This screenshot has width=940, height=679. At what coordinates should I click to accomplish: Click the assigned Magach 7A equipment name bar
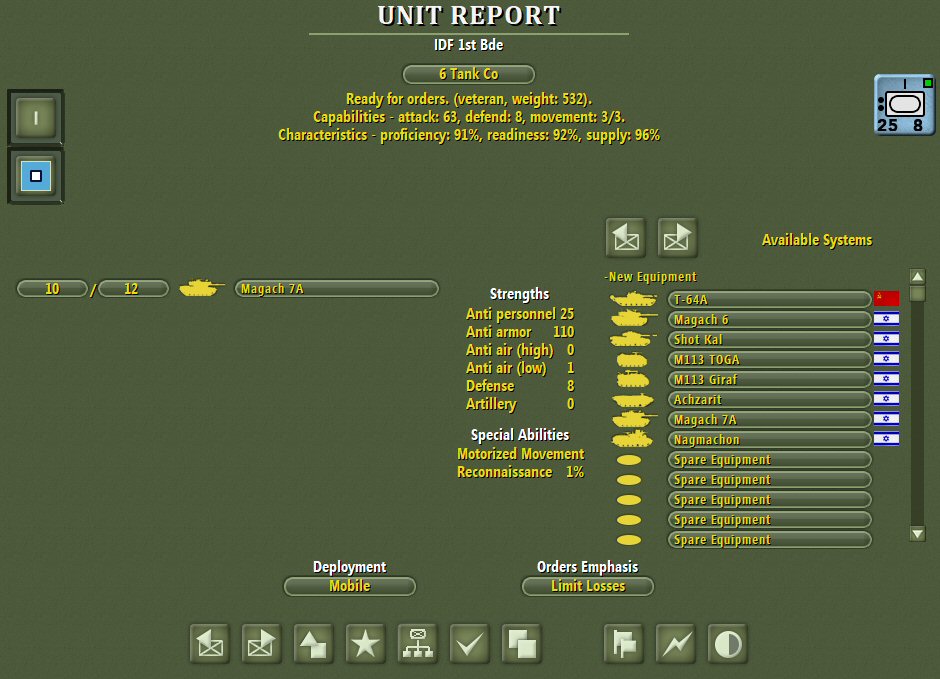click(x=336, y=288)
